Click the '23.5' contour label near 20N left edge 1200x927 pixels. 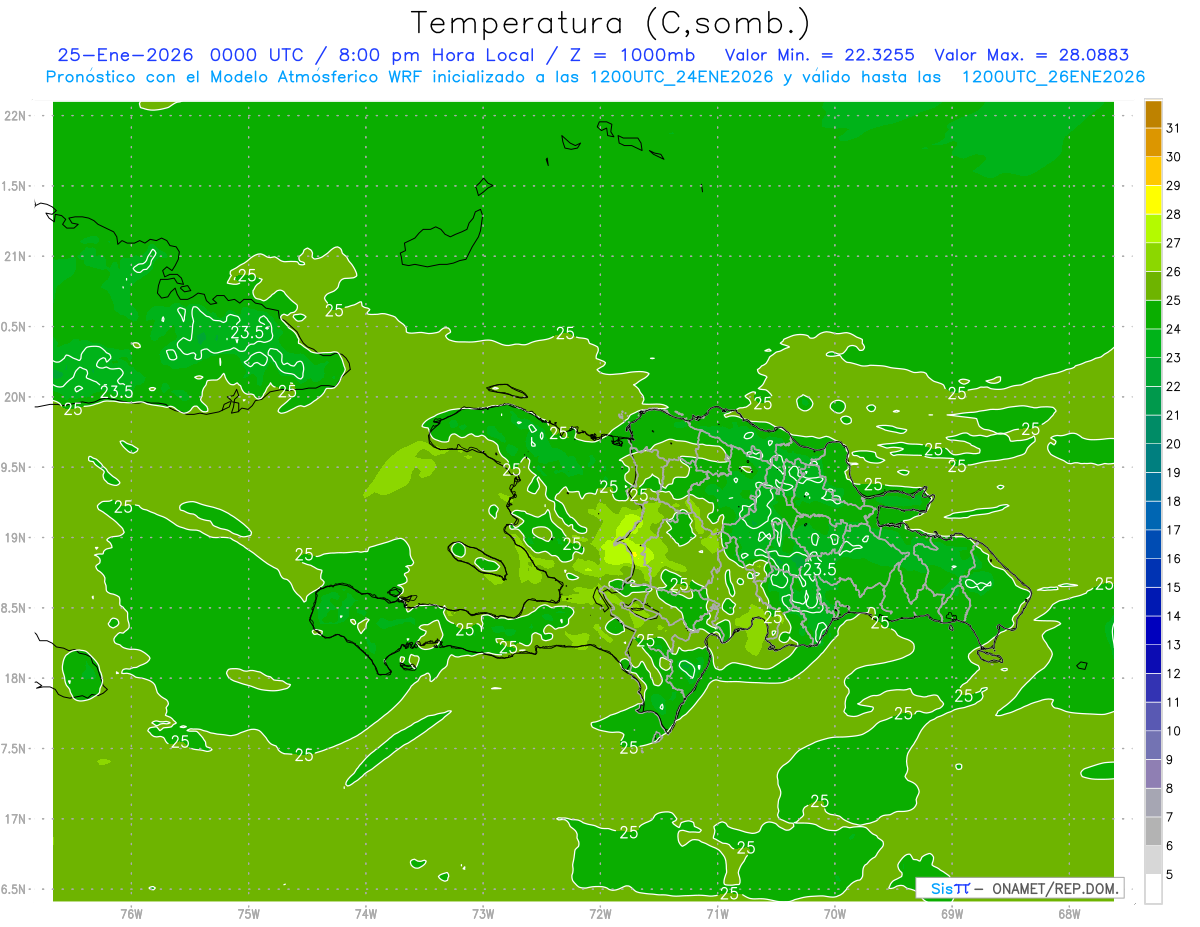coord(117,391)
